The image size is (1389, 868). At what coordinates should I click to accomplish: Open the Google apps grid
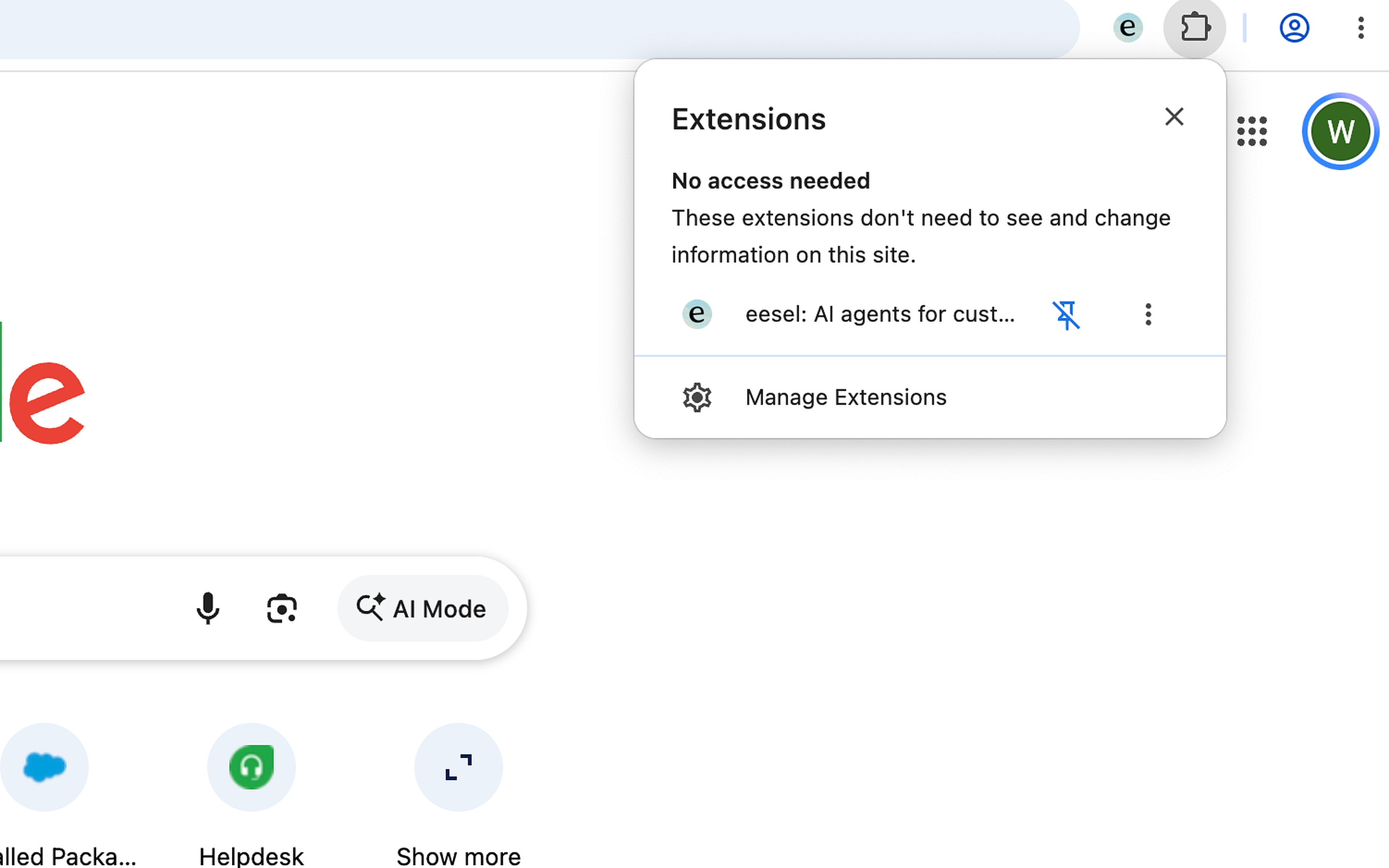pyautogui.click(x=1252, y=131)
